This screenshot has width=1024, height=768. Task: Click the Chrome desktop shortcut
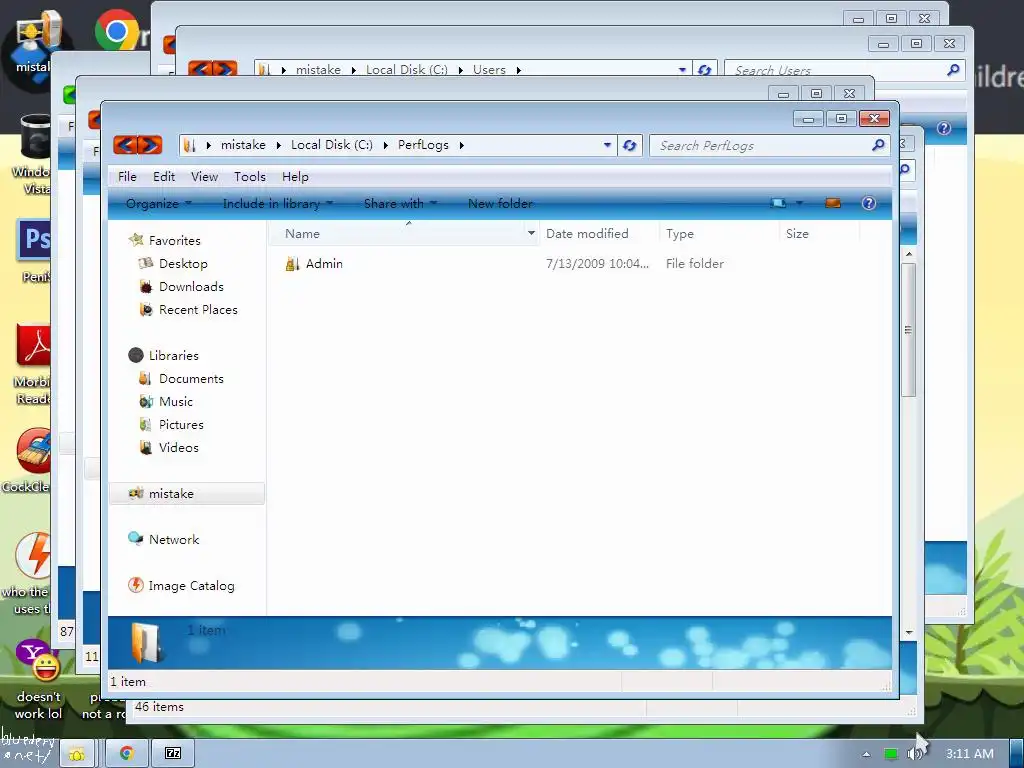pos(117,29)
